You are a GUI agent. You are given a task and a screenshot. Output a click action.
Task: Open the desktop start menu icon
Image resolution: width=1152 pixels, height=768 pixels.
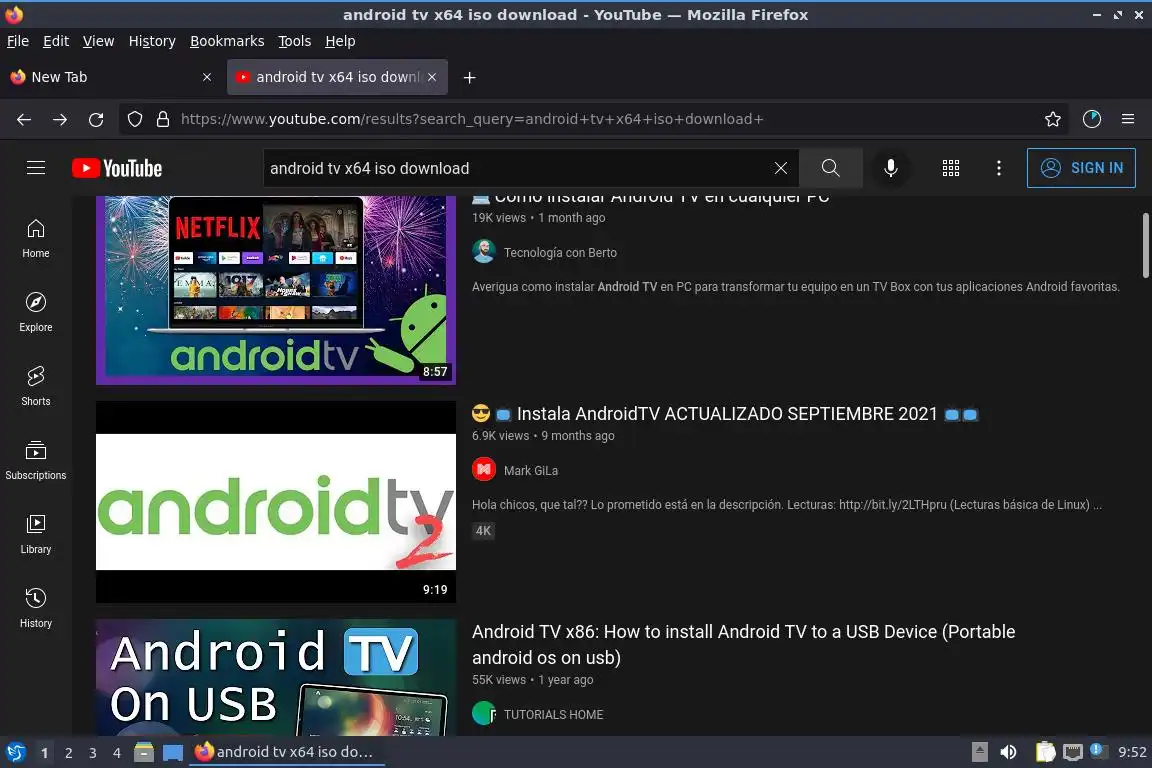tap(15, 752)
